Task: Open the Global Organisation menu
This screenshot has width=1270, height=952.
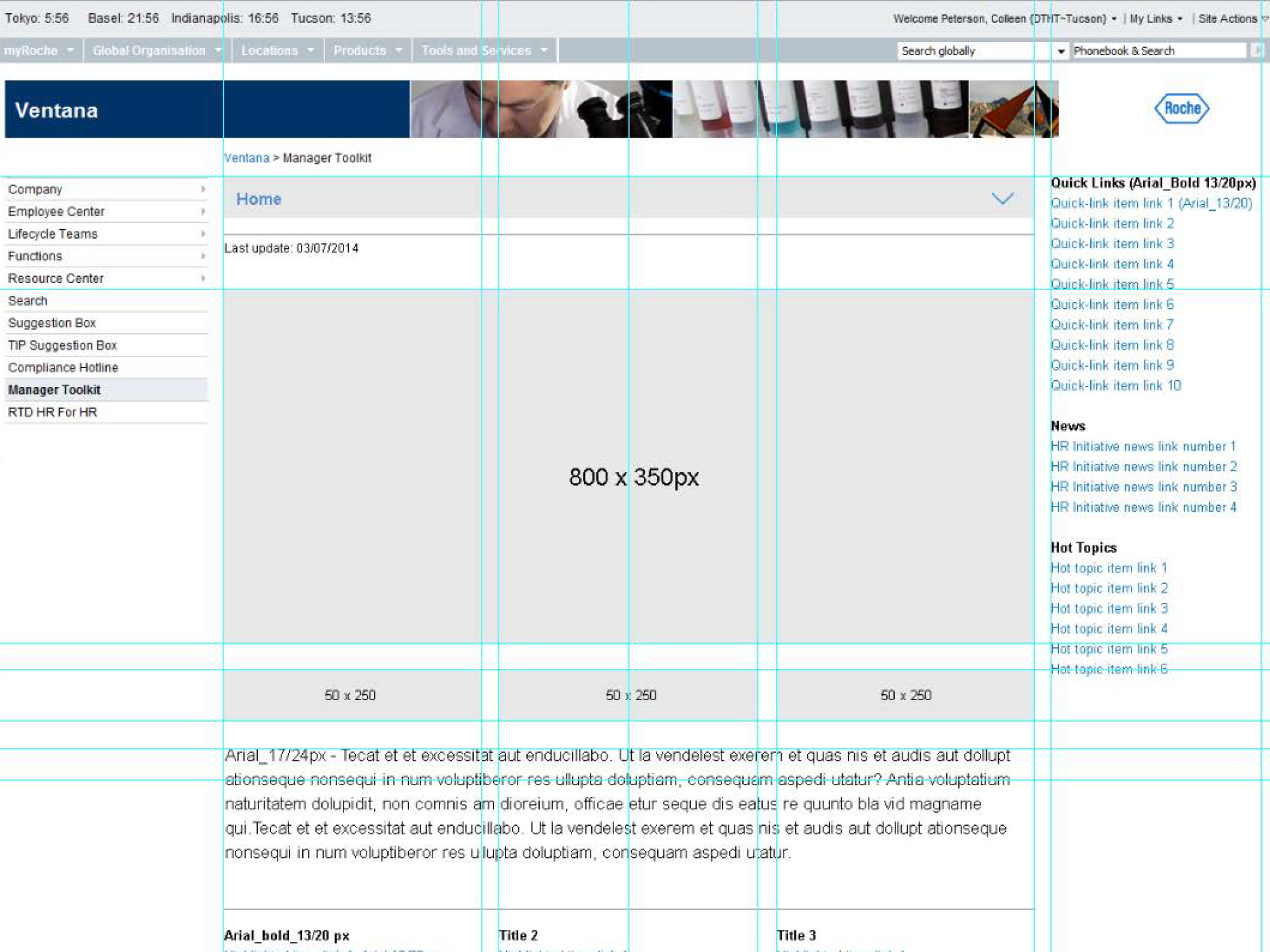Action: [157, 51]
